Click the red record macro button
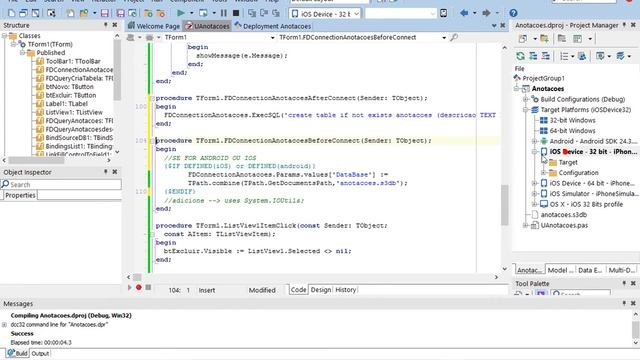Viewport: 640px width, 360px height. tap(139, 287)
